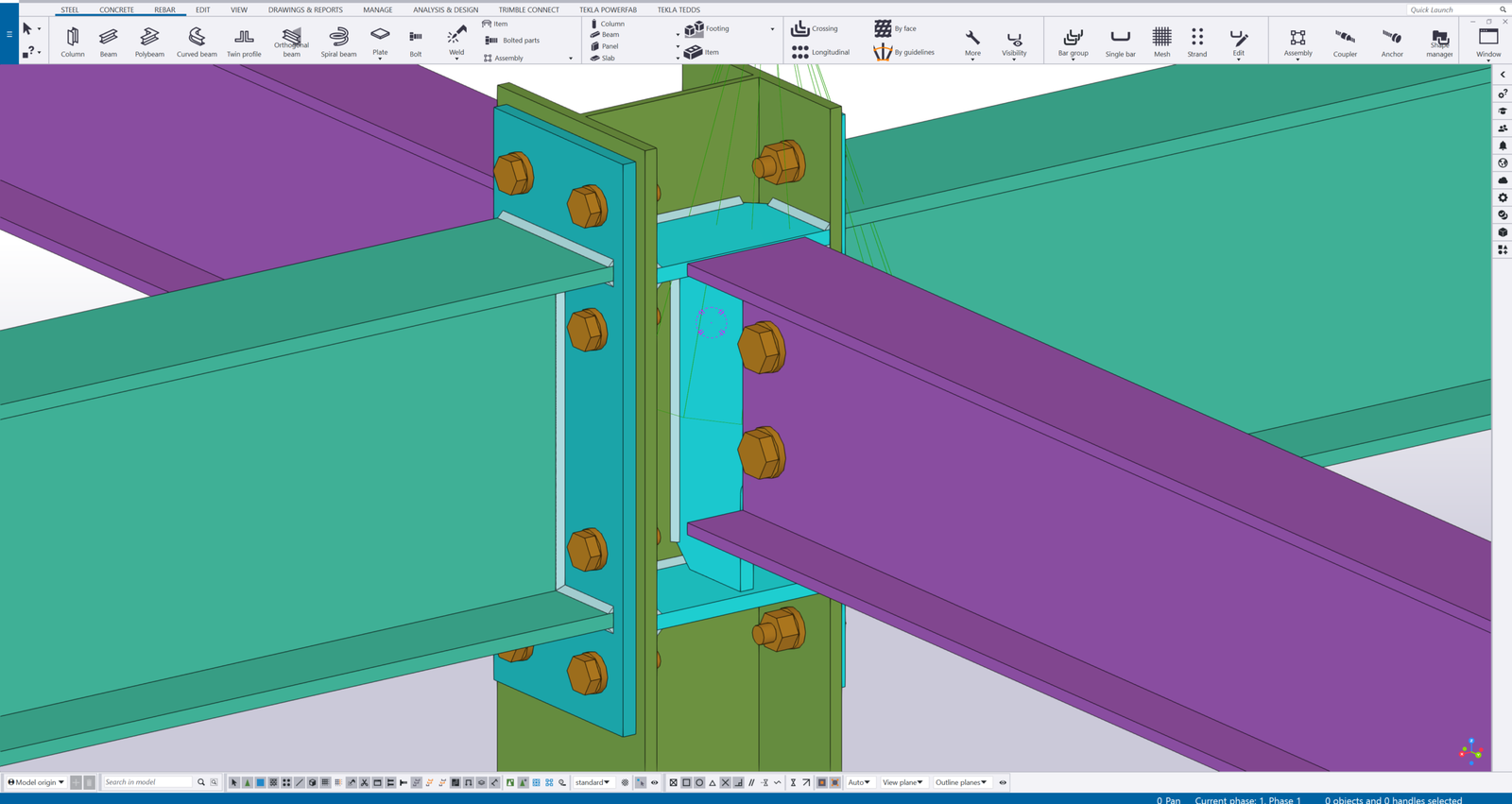Viewport: 1512px width, 804px height.
Task: Select the Coupler tool
Action: [x=1345, y=42]
